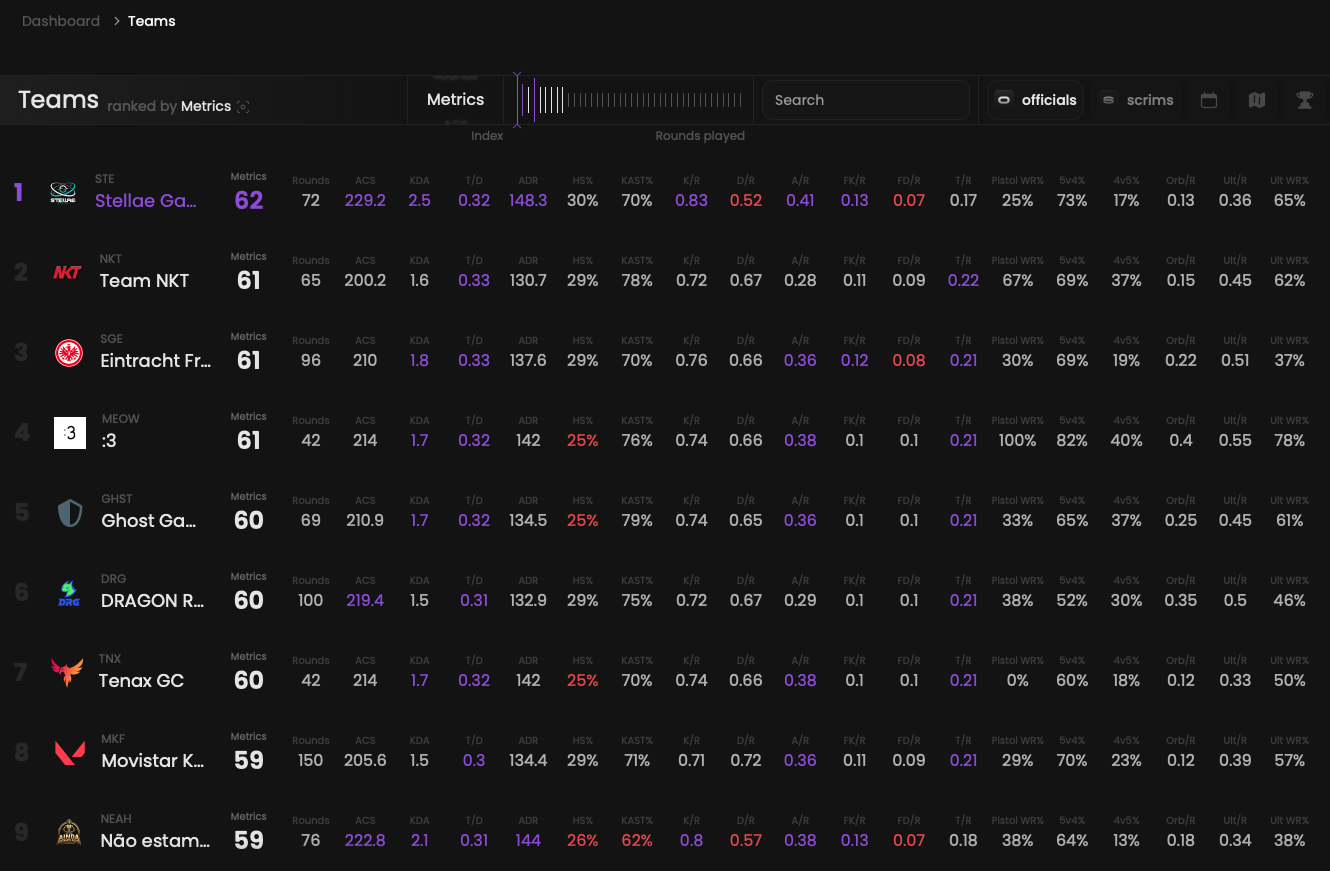Open Tenax GC team name
Viewport: 1330px width, 871px height.
pos(141,681)
